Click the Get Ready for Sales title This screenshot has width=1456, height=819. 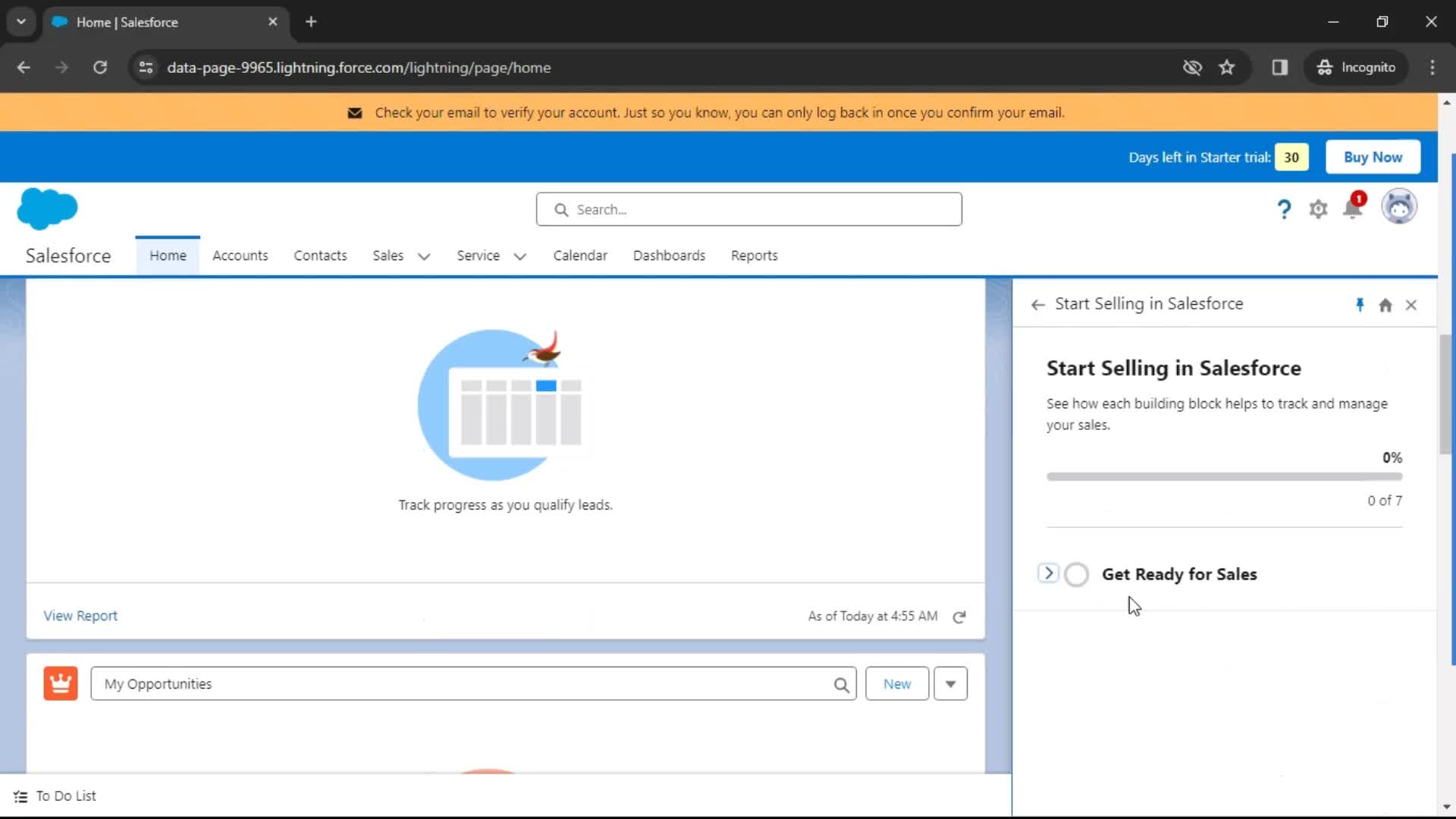pos(1179,575)
